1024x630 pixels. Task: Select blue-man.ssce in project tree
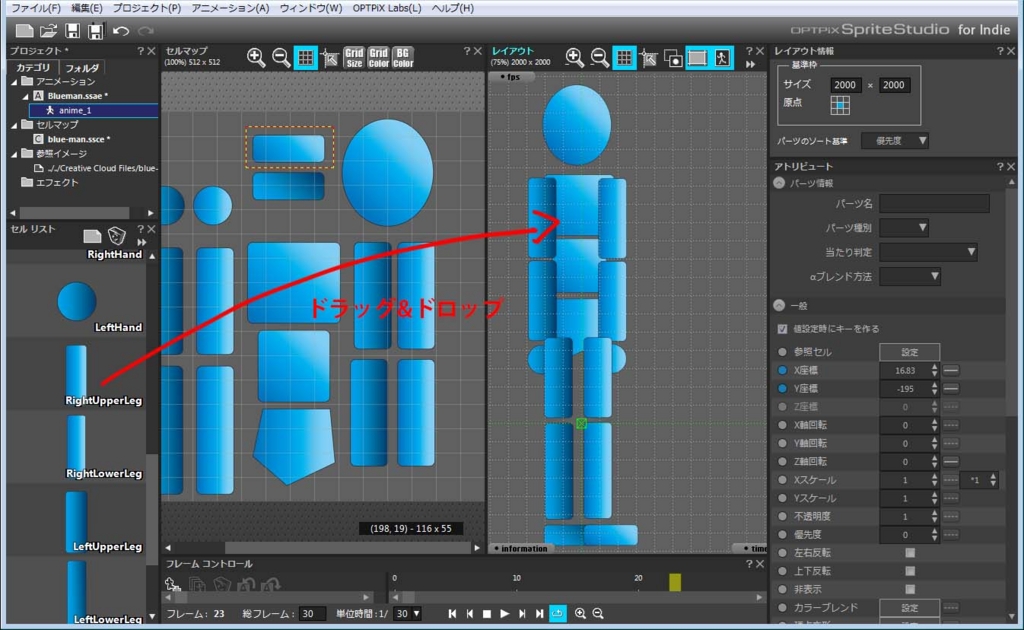click(78, 139)
